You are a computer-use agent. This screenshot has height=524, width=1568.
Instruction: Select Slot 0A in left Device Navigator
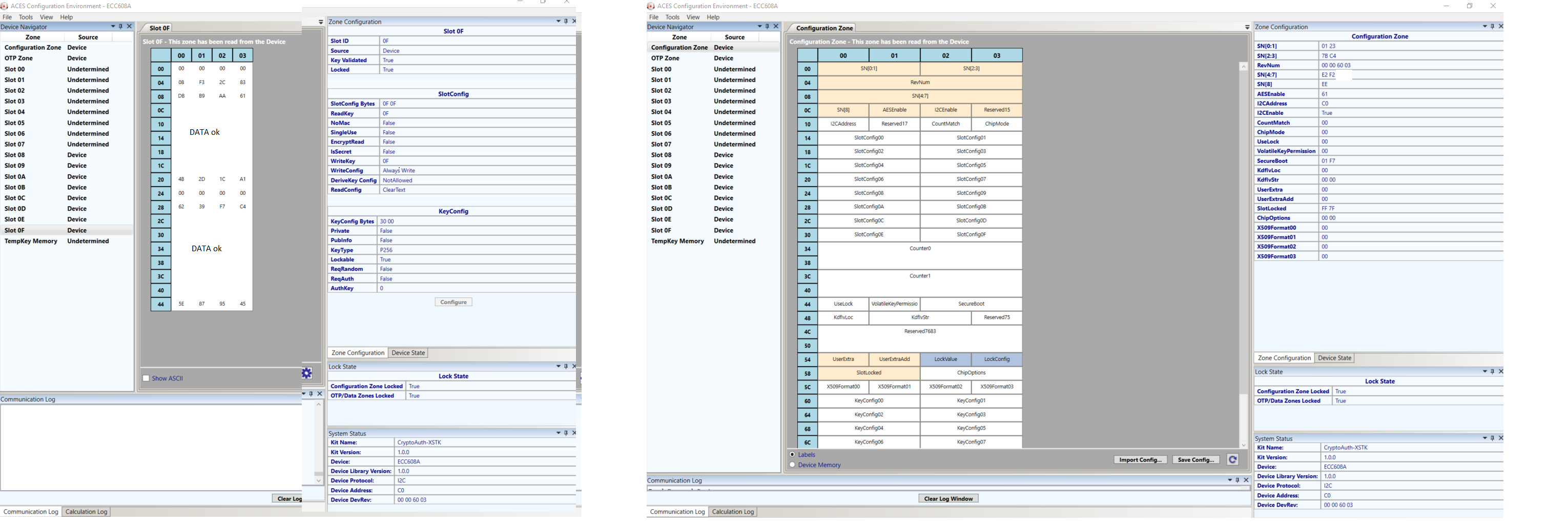point(15,177)
